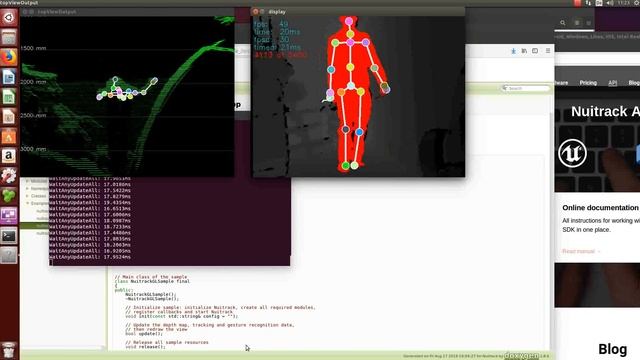Click the 3000 mm depth label
Viewport: 640px width, 360px height.
click(33, 149)
